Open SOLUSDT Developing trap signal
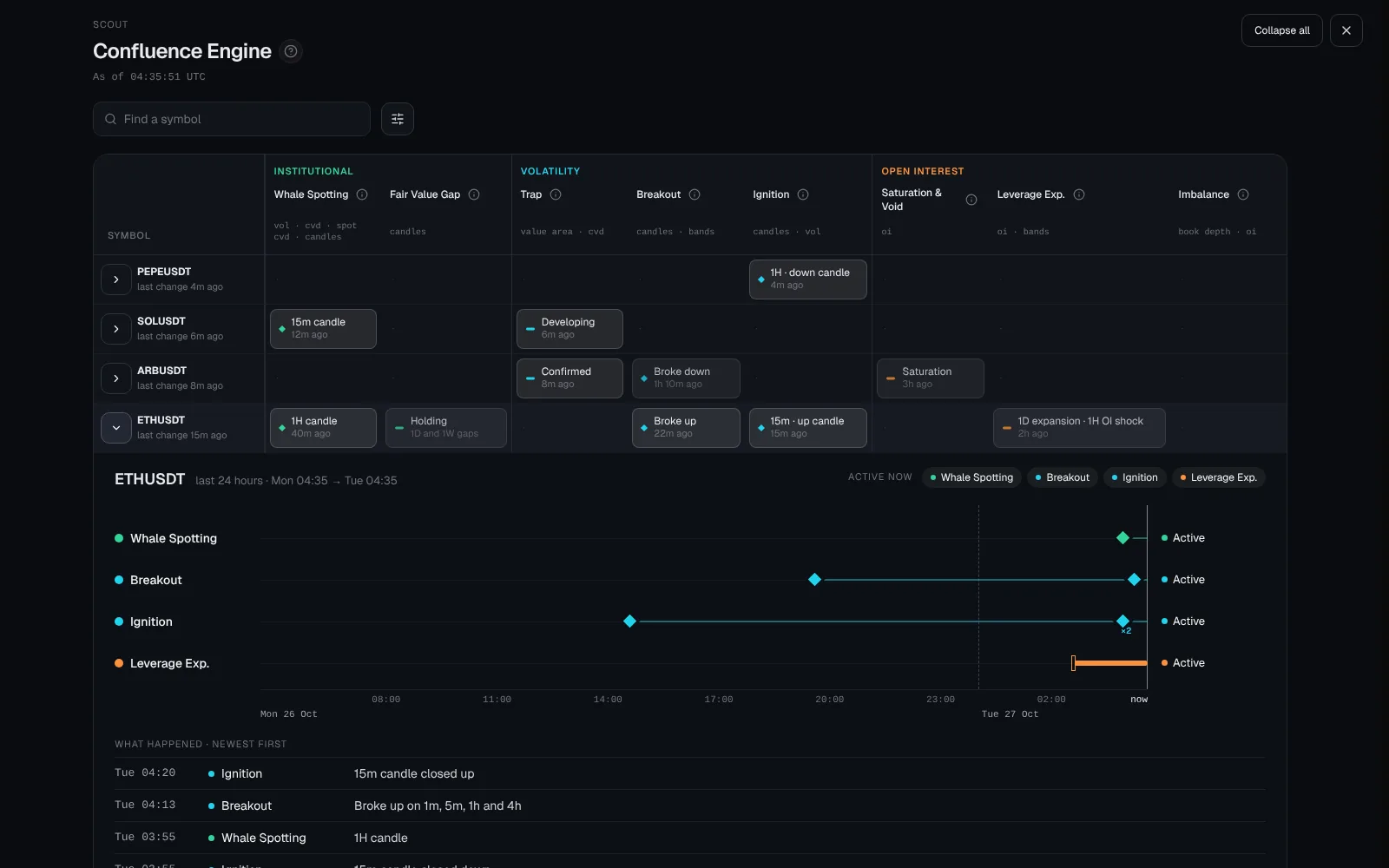The height and width of the screenshot is (868, 1389). click(x=569, y=329)
